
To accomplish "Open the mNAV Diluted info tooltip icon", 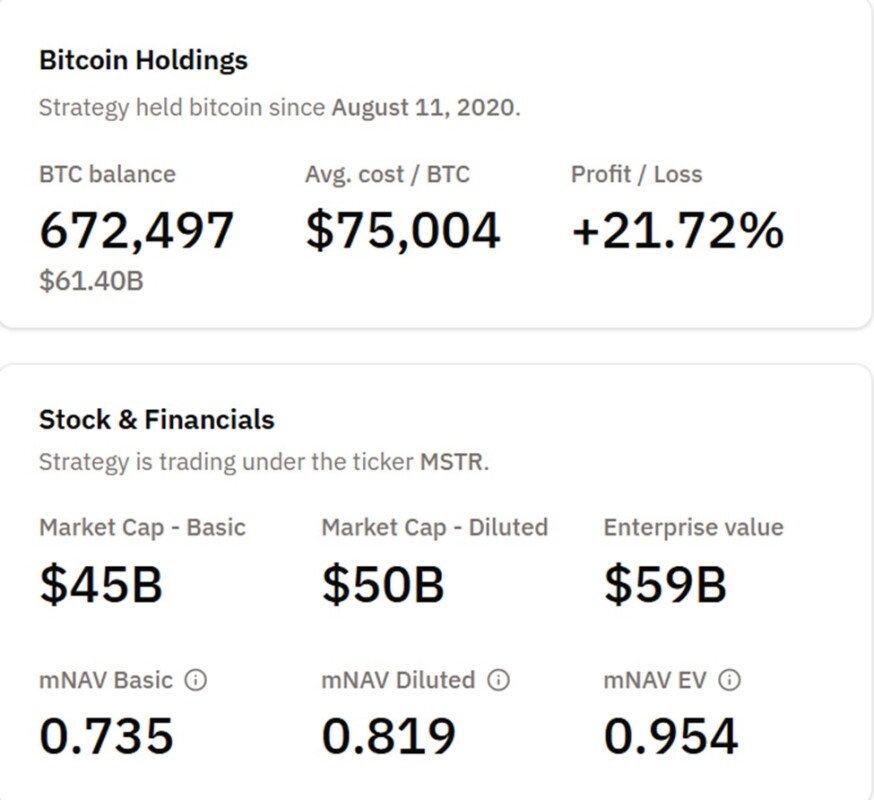I will 498,681.
